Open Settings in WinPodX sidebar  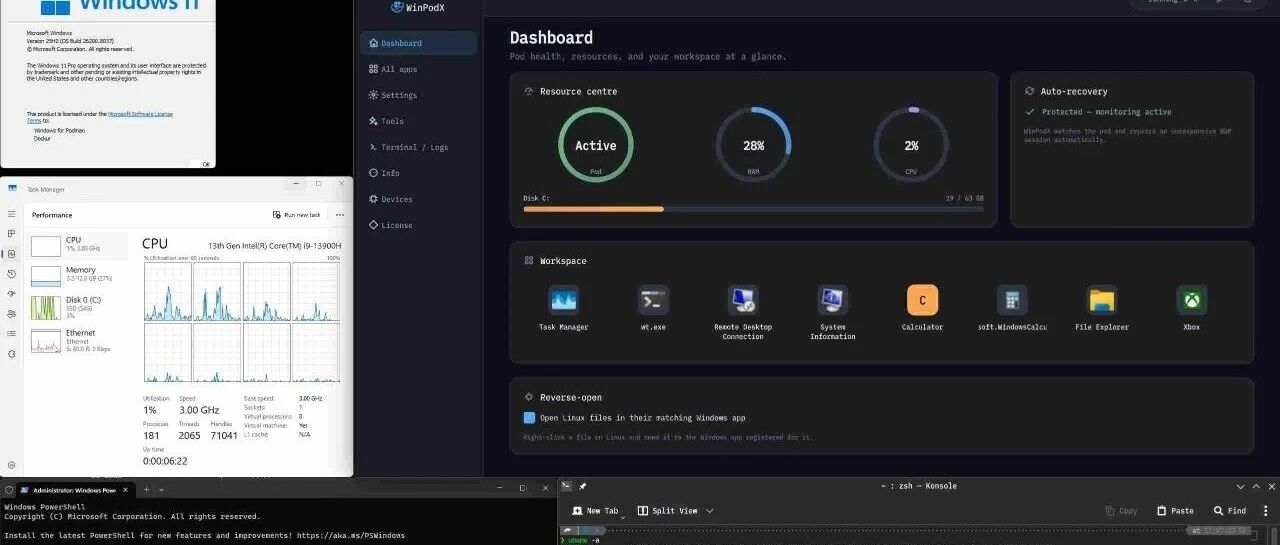(x=419, y=95)
